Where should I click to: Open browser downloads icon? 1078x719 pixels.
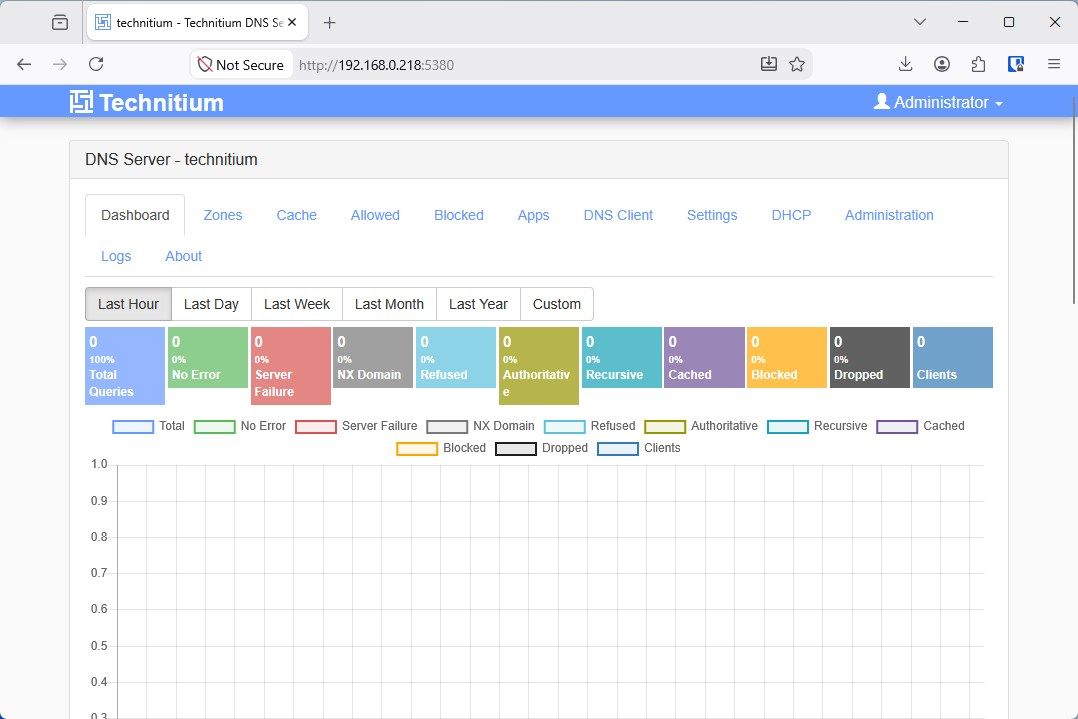coord(905,65)
